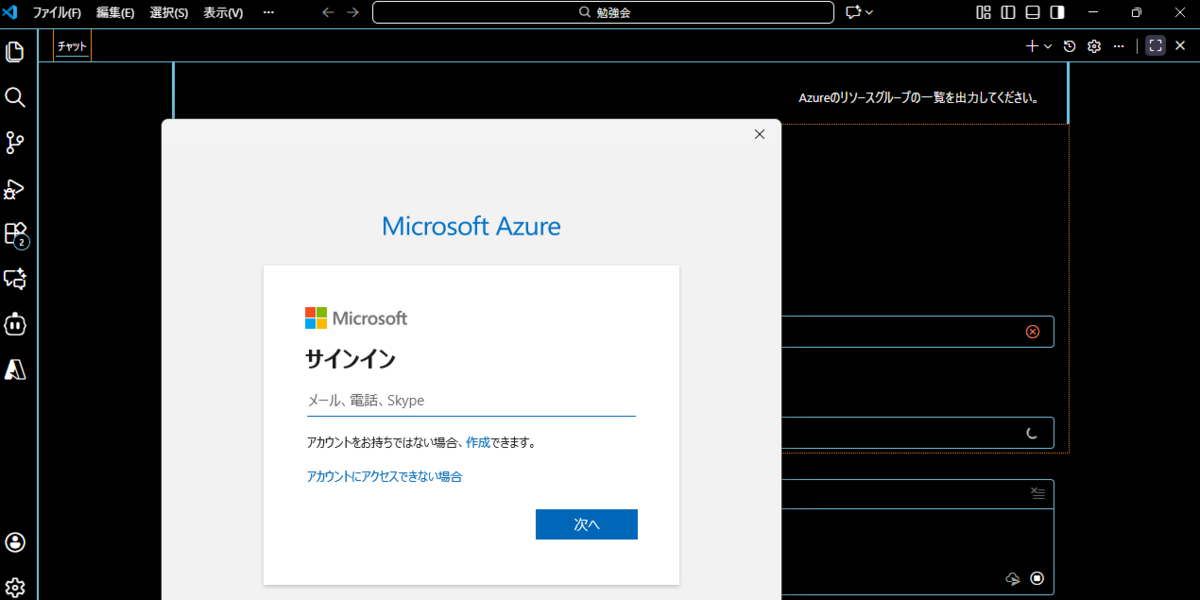
Task: Close the Microsoft Azure sign-in dialog
Action: tap(759, 134)
